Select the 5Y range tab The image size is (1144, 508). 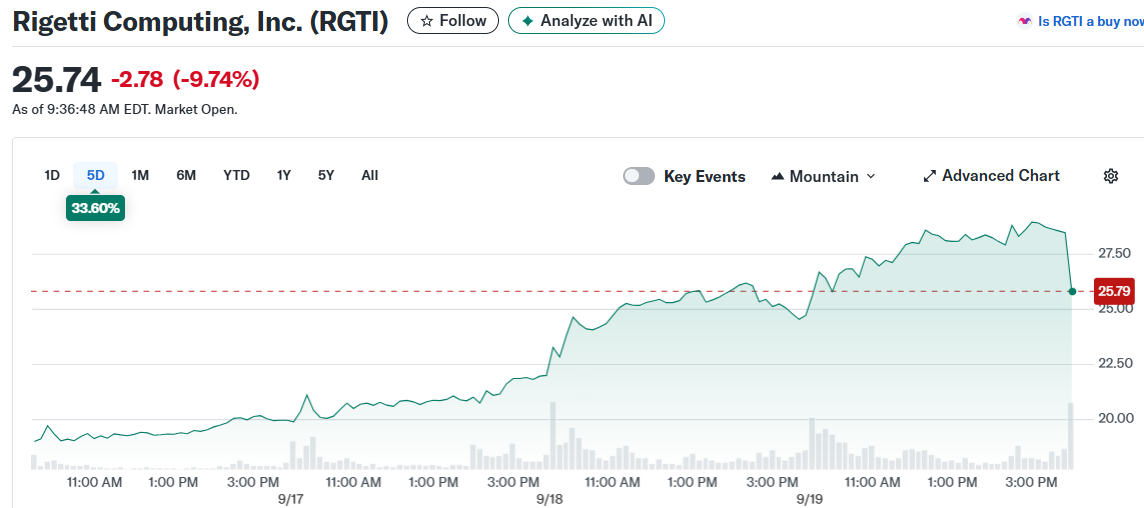[x=326, y=175]
